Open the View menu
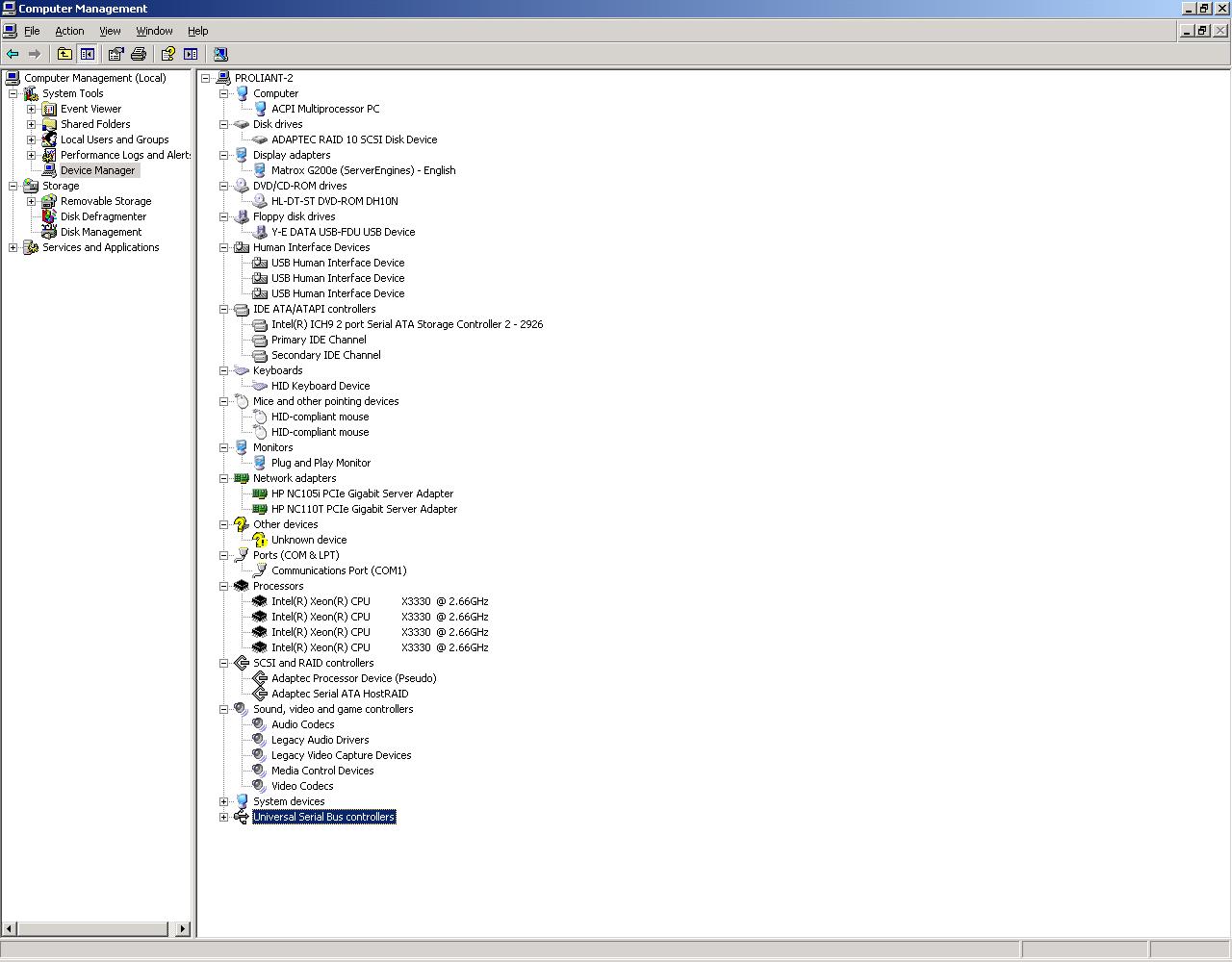Image resolution: width=1232 pixels, height=962 pixels. point(110,31)
